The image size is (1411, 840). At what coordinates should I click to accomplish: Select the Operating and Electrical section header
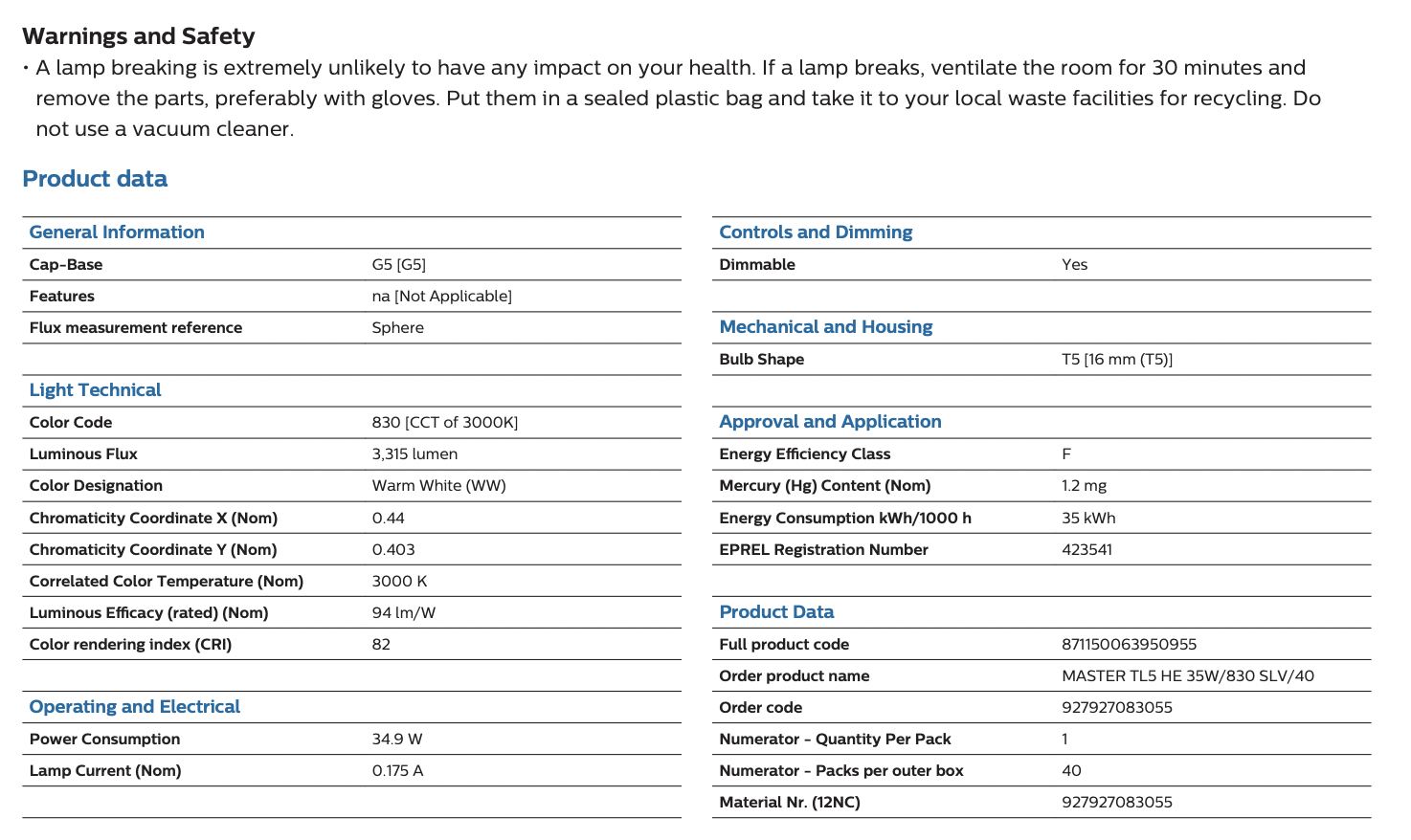[134, 707]
